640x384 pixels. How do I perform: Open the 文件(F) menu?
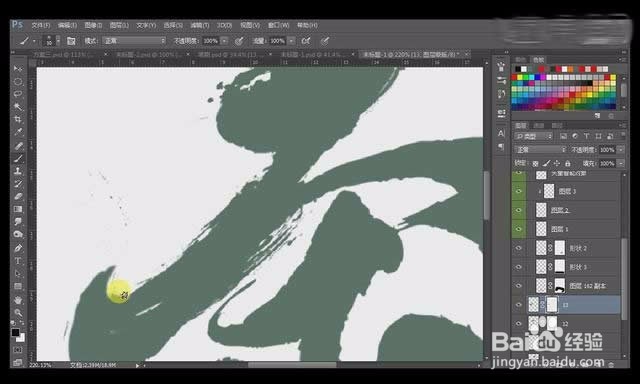click(x=41, y=25)
